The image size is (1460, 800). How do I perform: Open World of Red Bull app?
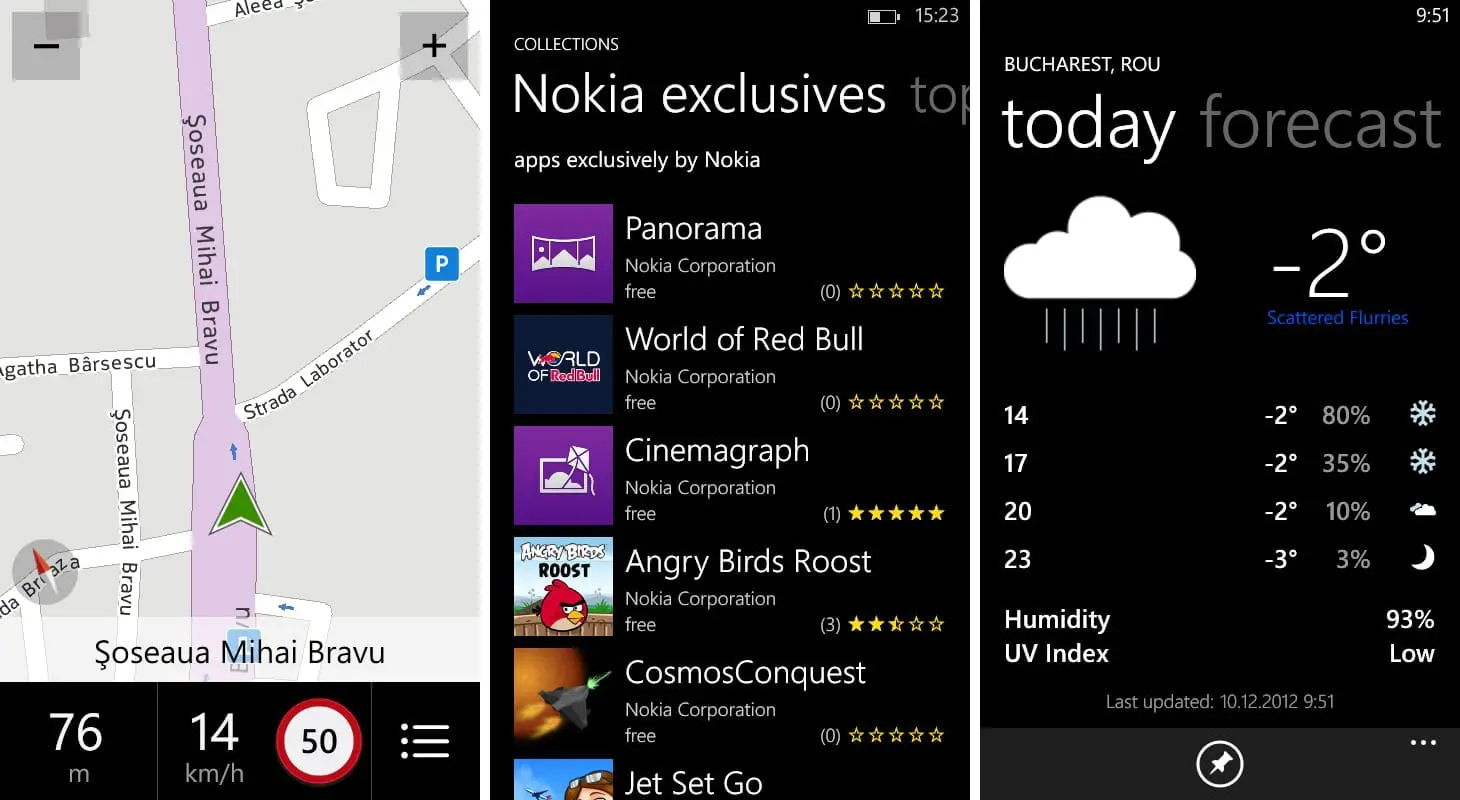click(x=744, y=340)
